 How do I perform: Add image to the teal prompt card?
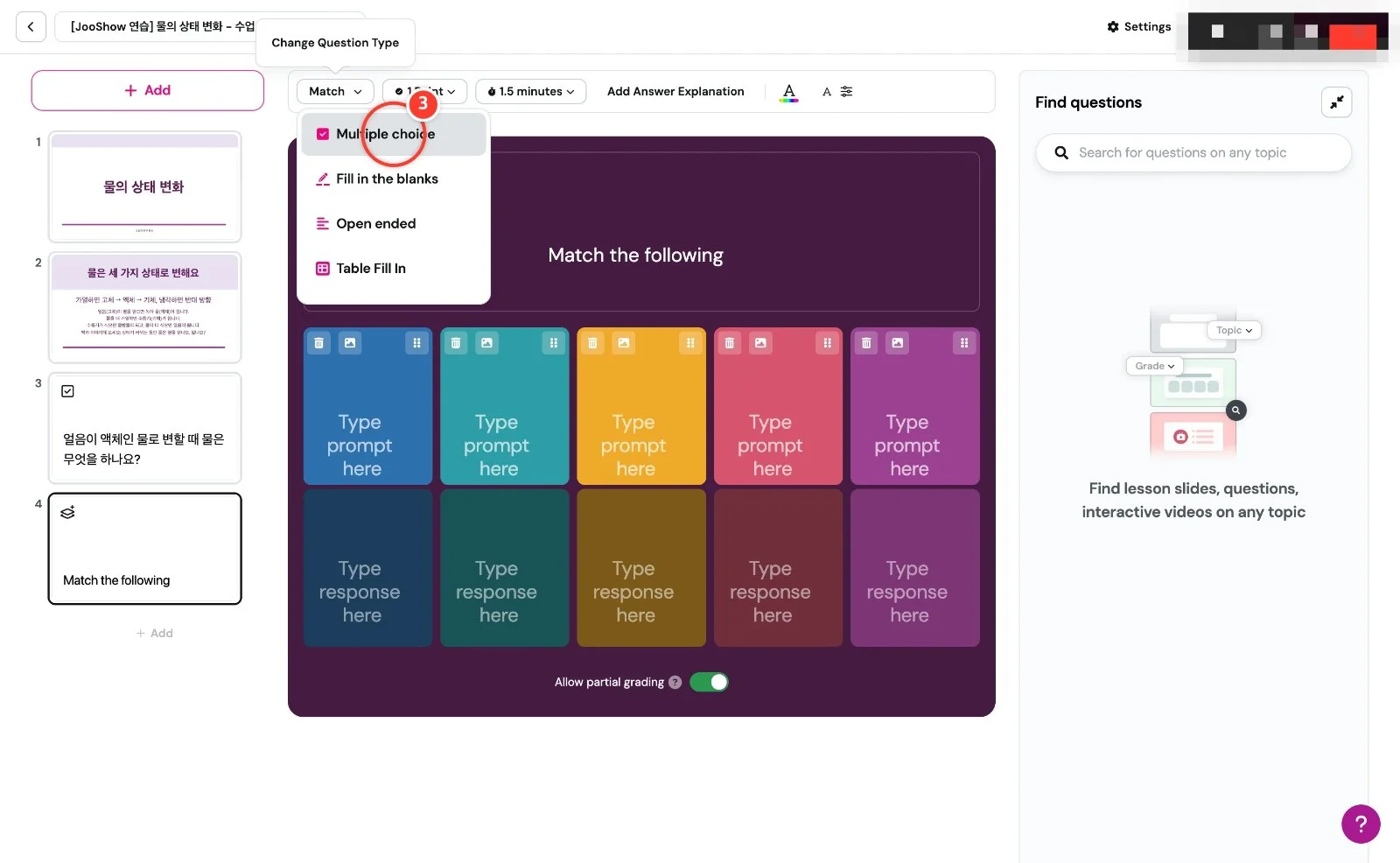486,343
